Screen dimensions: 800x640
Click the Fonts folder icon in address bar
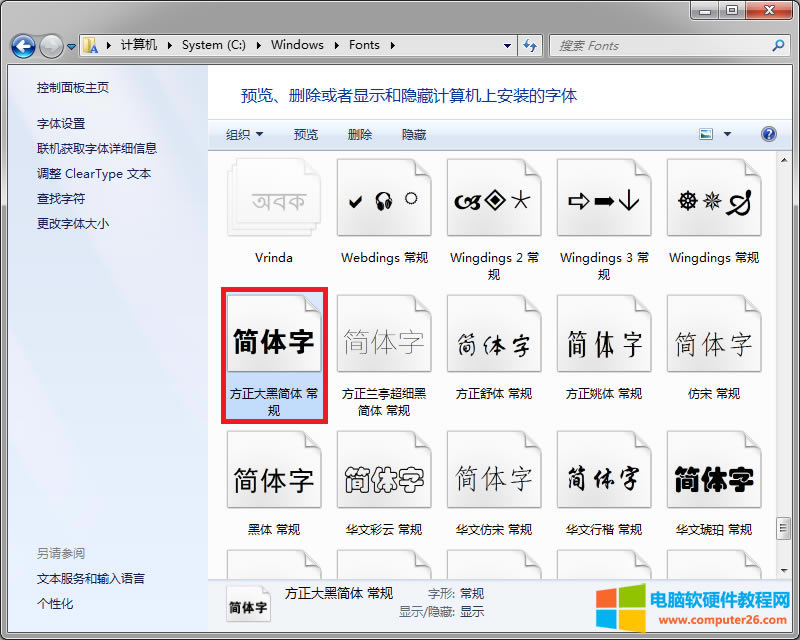coord(91,45)
